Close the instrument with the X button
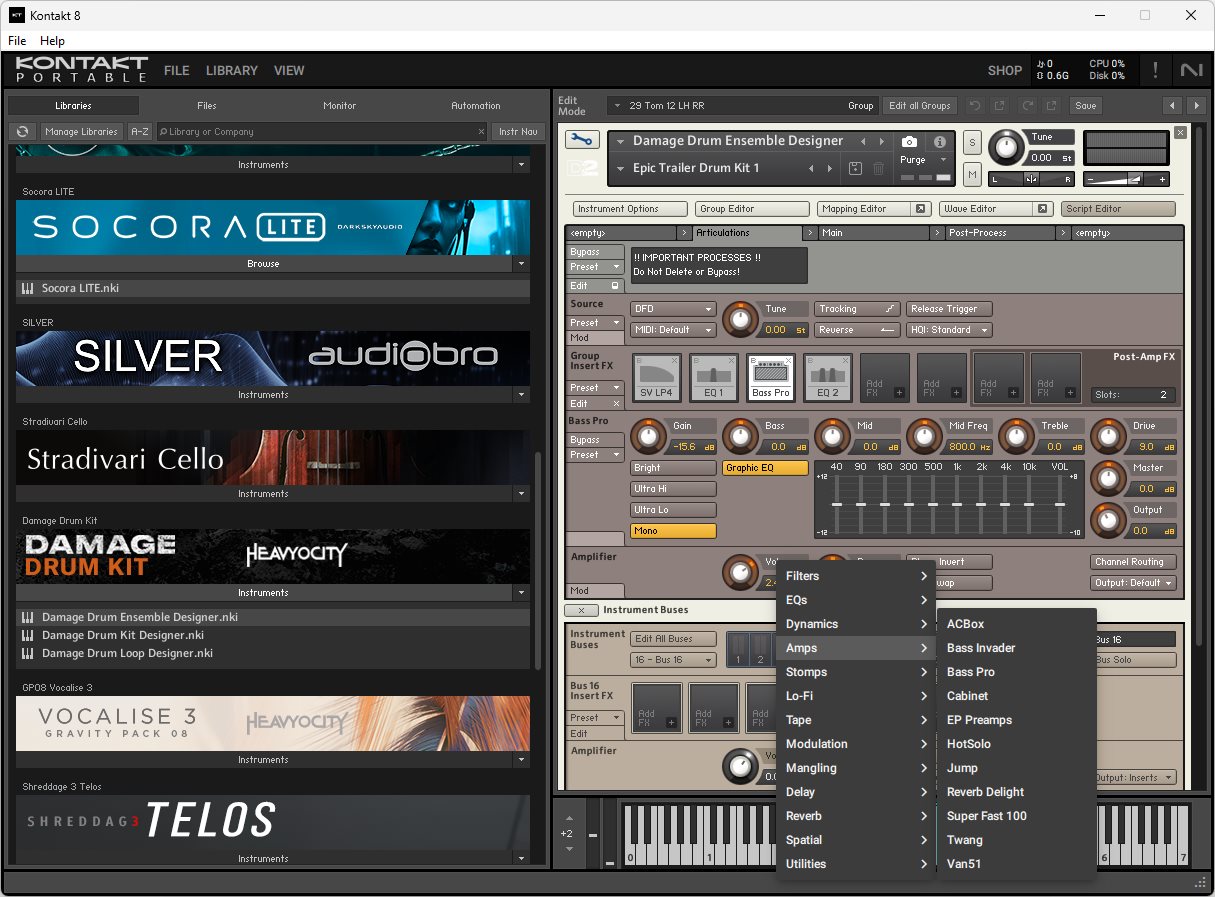This screenshot has width=1215, height=897. pos(1180,132)
